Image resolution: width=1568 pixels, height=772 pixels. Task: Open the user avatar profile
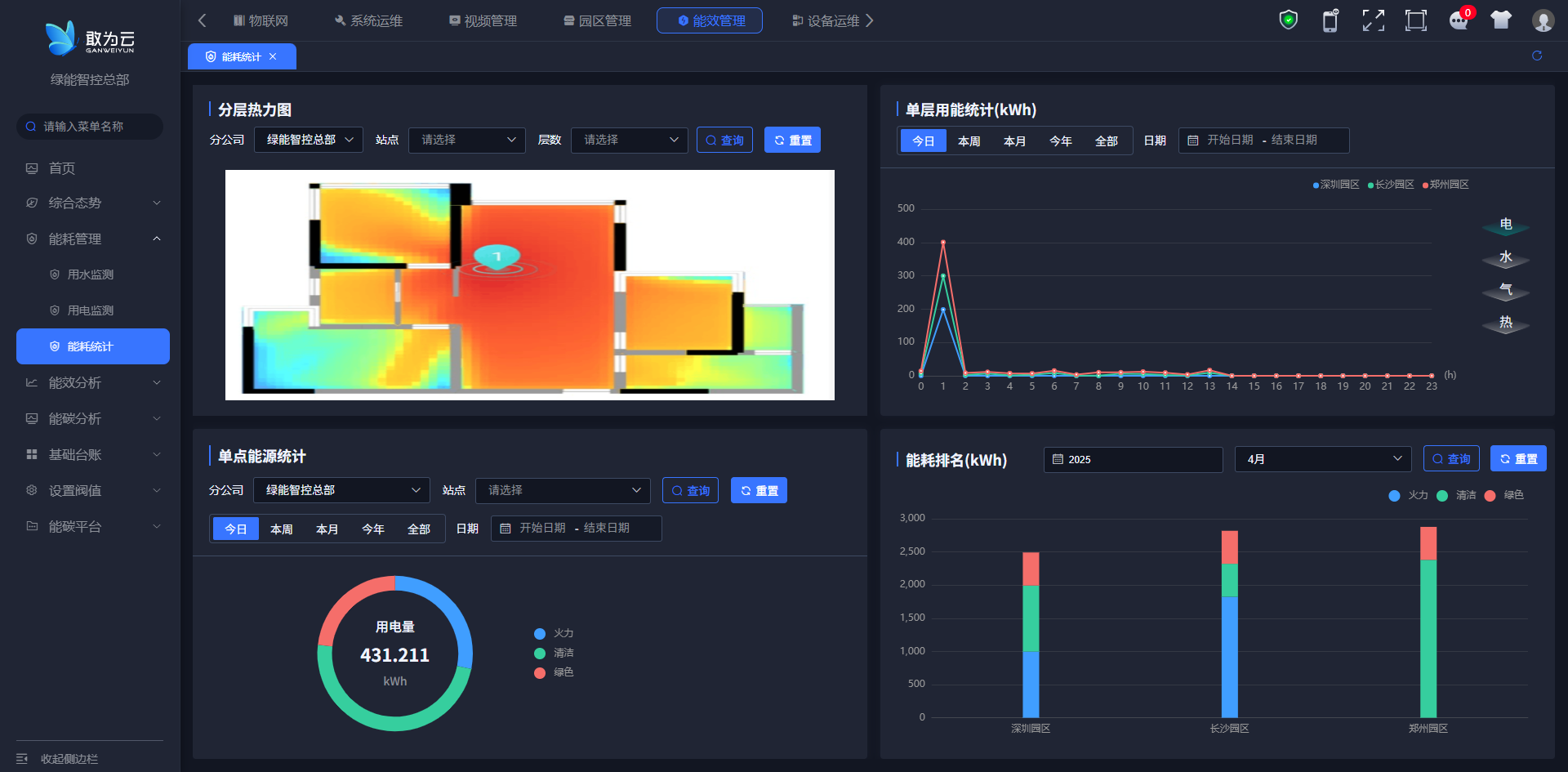click(x=1543, y=20)
